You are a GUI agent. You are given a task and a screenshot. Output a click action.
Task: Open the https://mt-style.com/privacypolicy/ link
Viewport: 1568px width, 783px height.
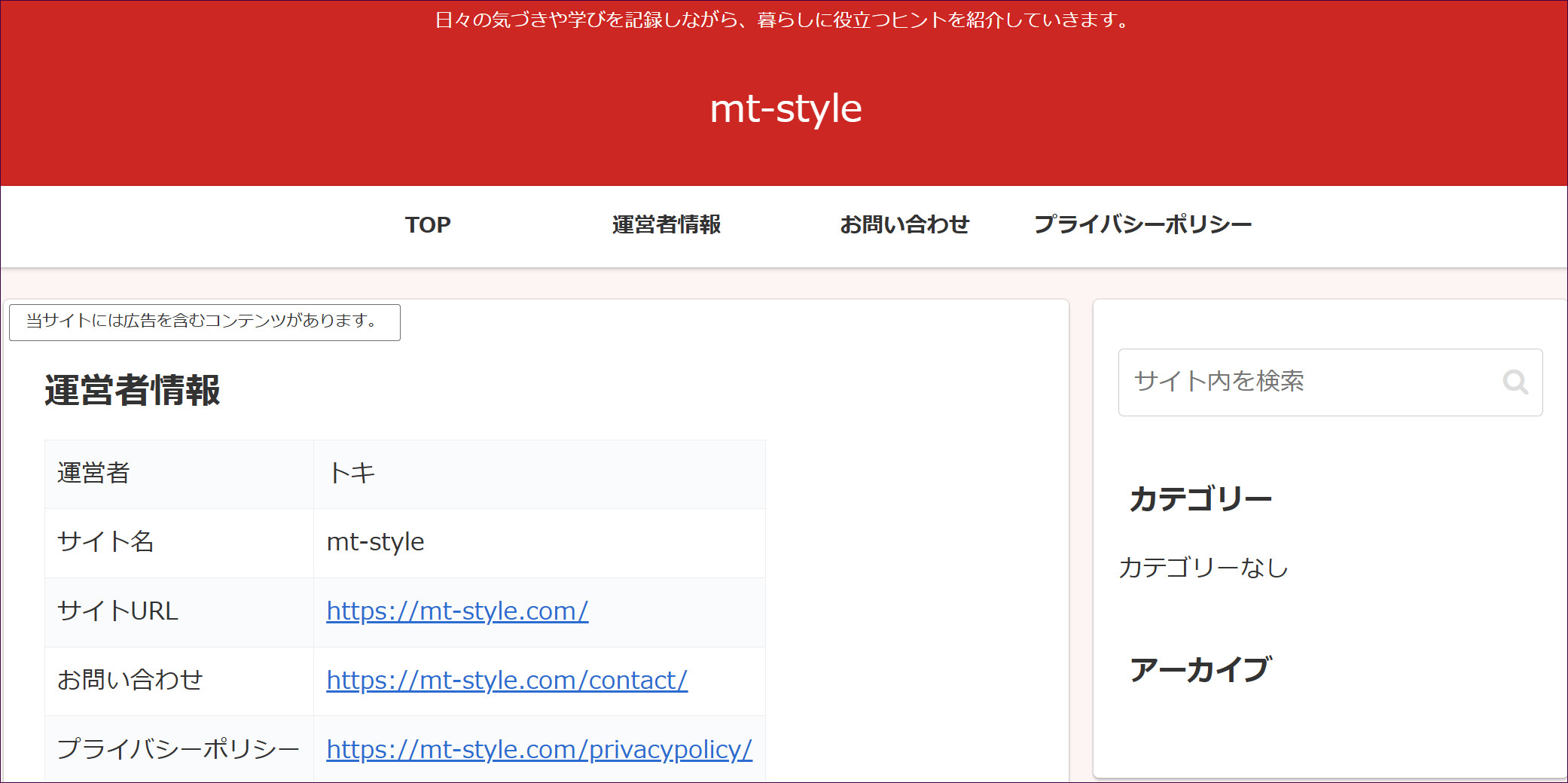tap(539, 750)
